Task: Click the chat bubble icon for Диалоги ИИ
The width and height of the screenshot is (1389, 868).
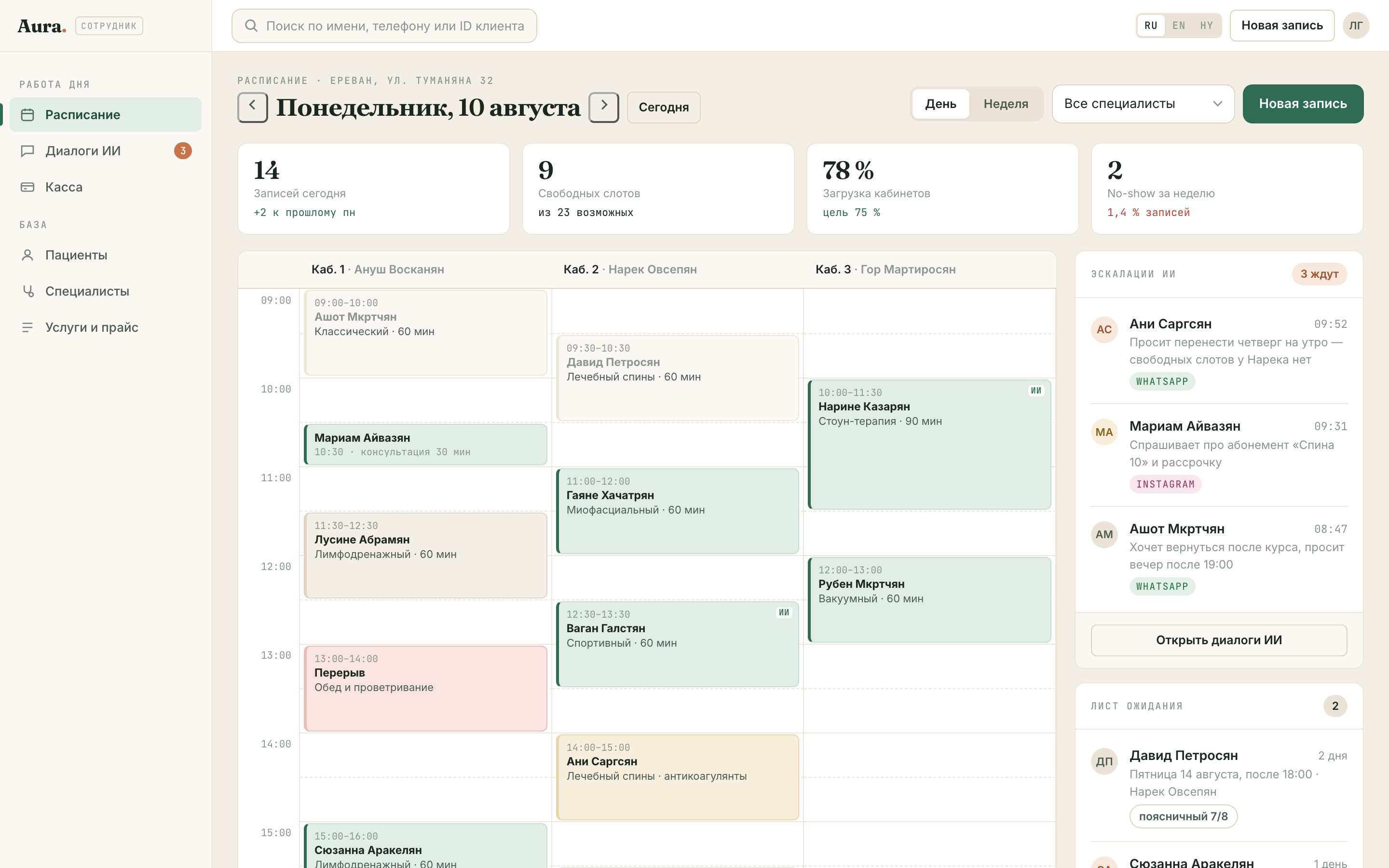Action: coord(27,151)
